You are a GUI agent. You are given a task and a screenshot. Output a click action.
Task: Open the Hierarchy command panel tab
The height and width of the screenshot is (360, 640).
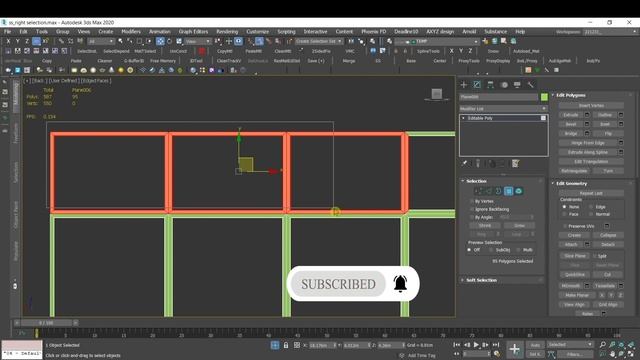(x=490, y=84)
